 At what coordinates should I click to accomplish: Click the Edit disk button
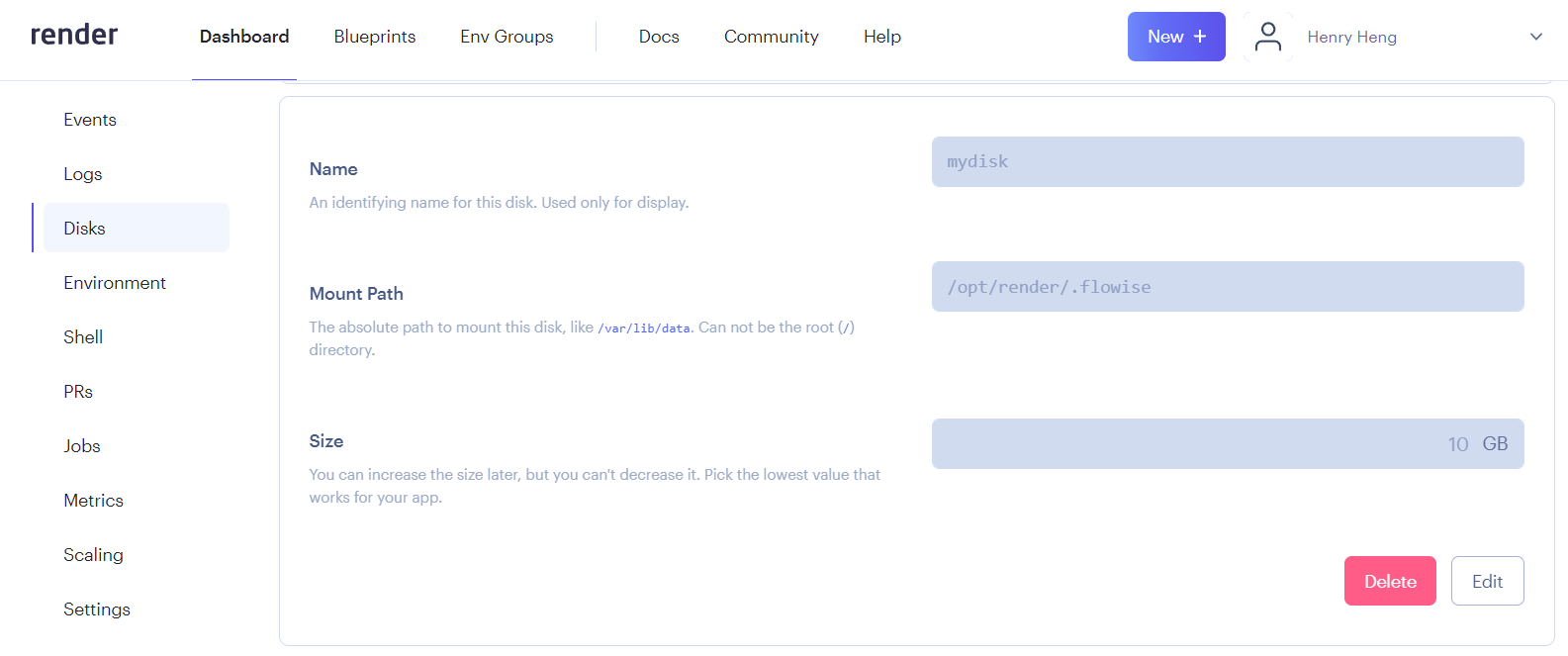pyautogui.click(x=1486, y=581)
